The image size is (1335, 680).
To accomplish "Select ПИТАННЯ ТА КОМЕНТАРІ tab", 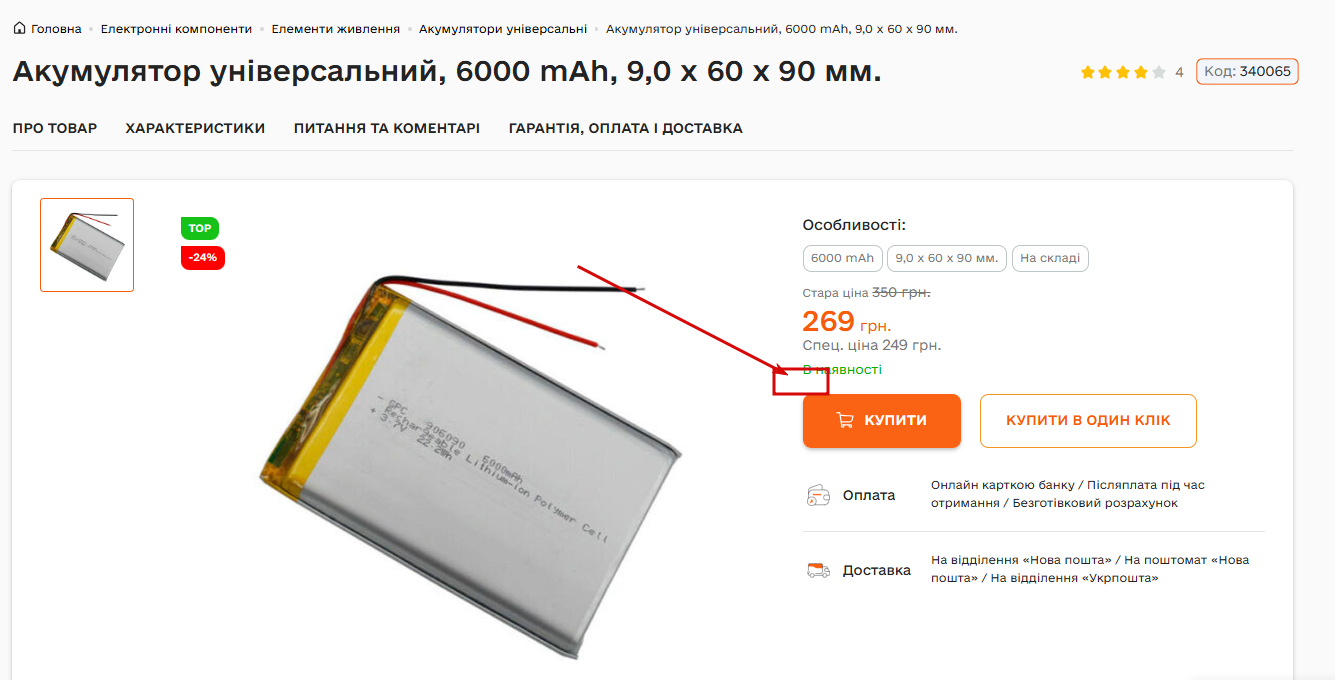I will coord(387,128).
